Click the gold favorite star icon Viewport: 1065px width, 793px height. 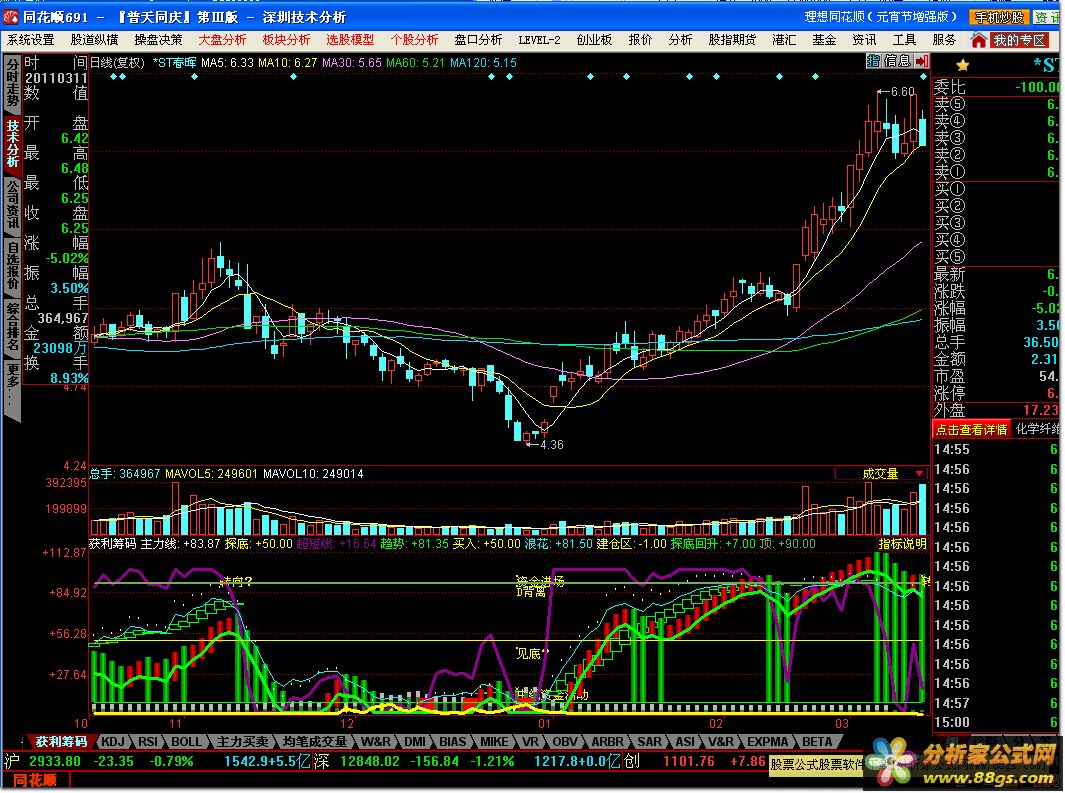[962, 66]
